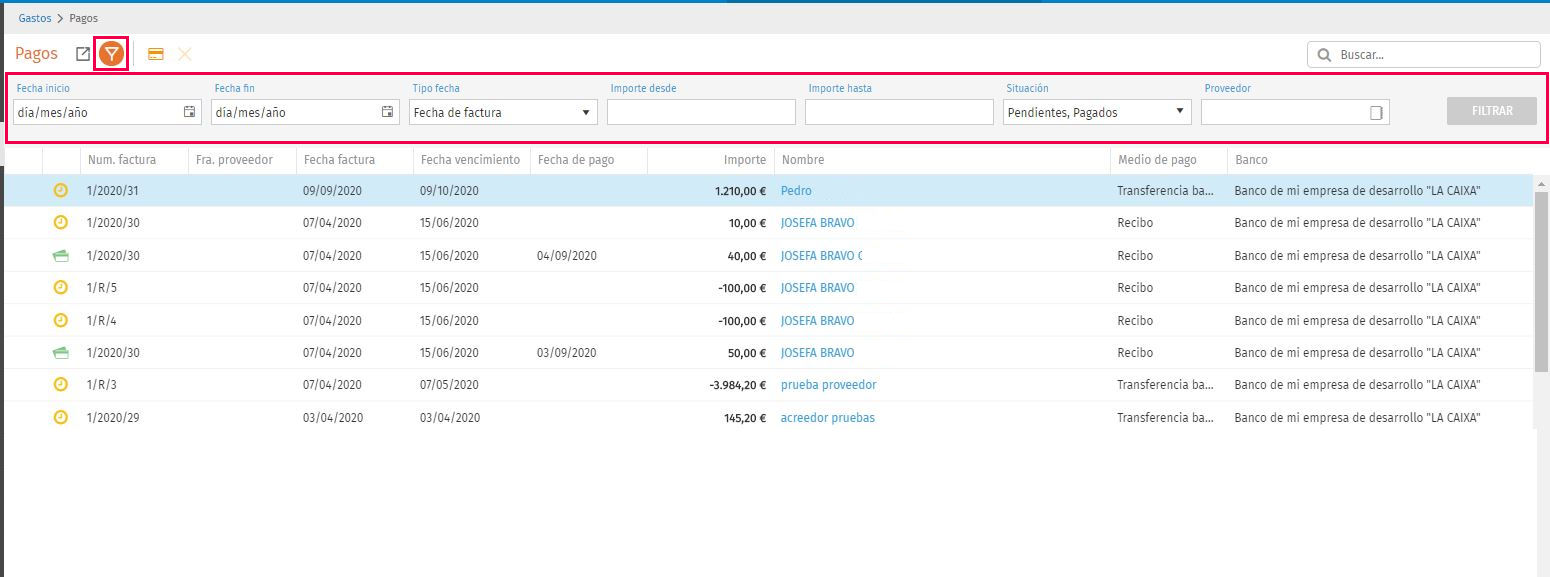Click paid status icon on 50,00 € row
1550x577 pixels.
[60, 352]
